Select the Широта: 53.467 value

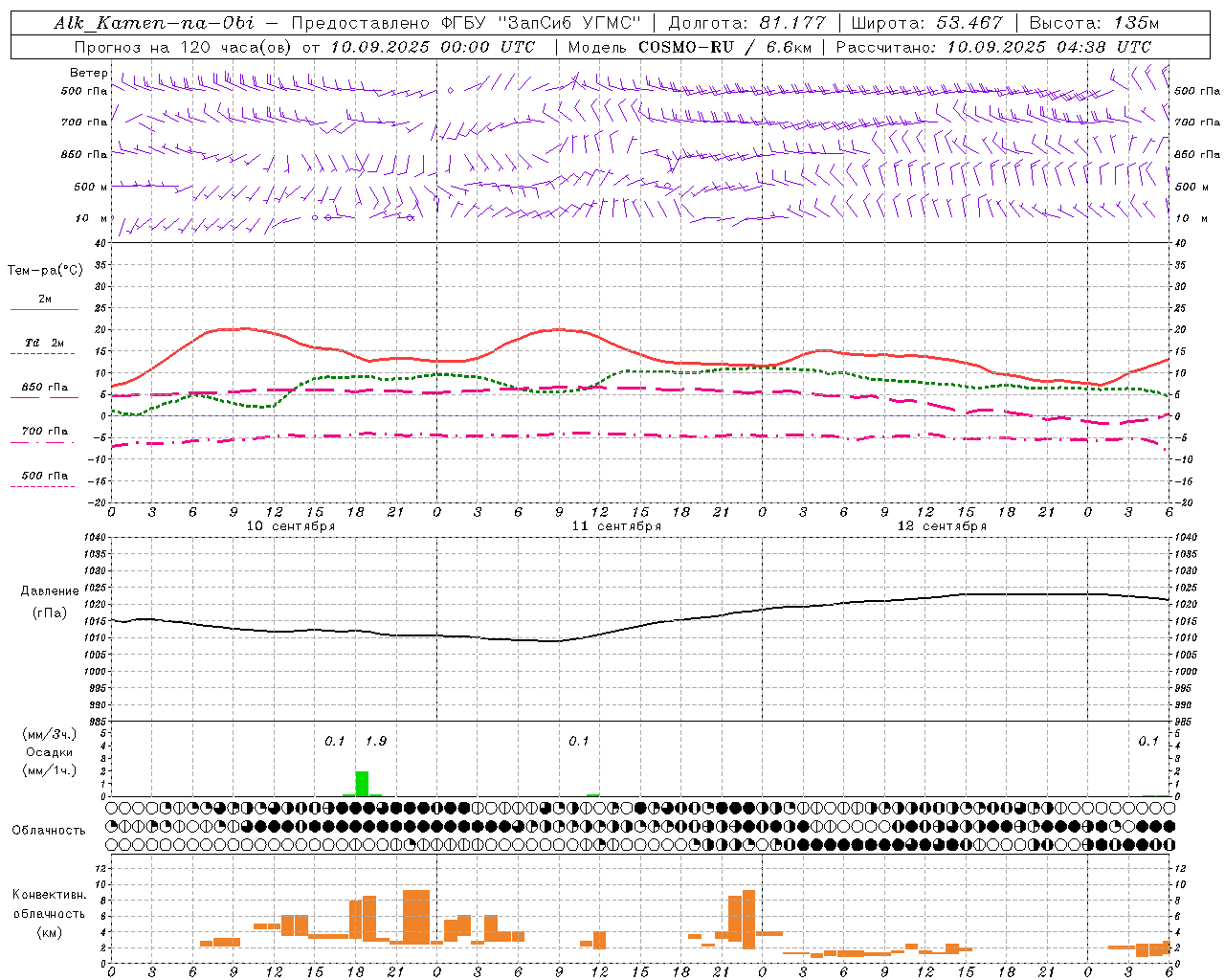pyautogui.click(x=926, y=23)
